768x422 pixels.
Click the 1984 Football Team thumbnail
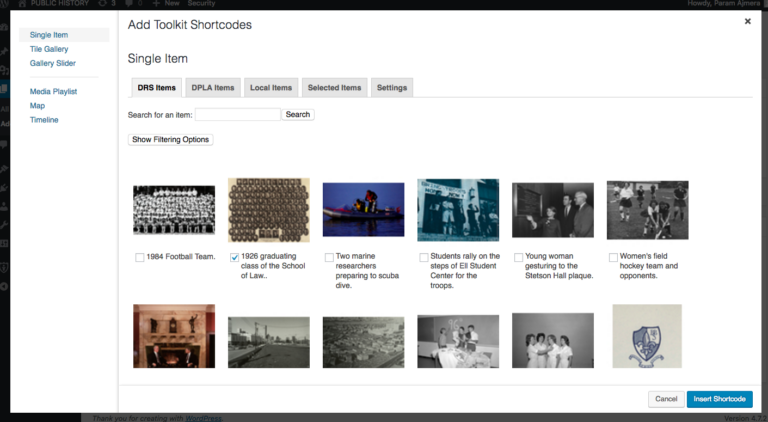(x=174, y=210)
